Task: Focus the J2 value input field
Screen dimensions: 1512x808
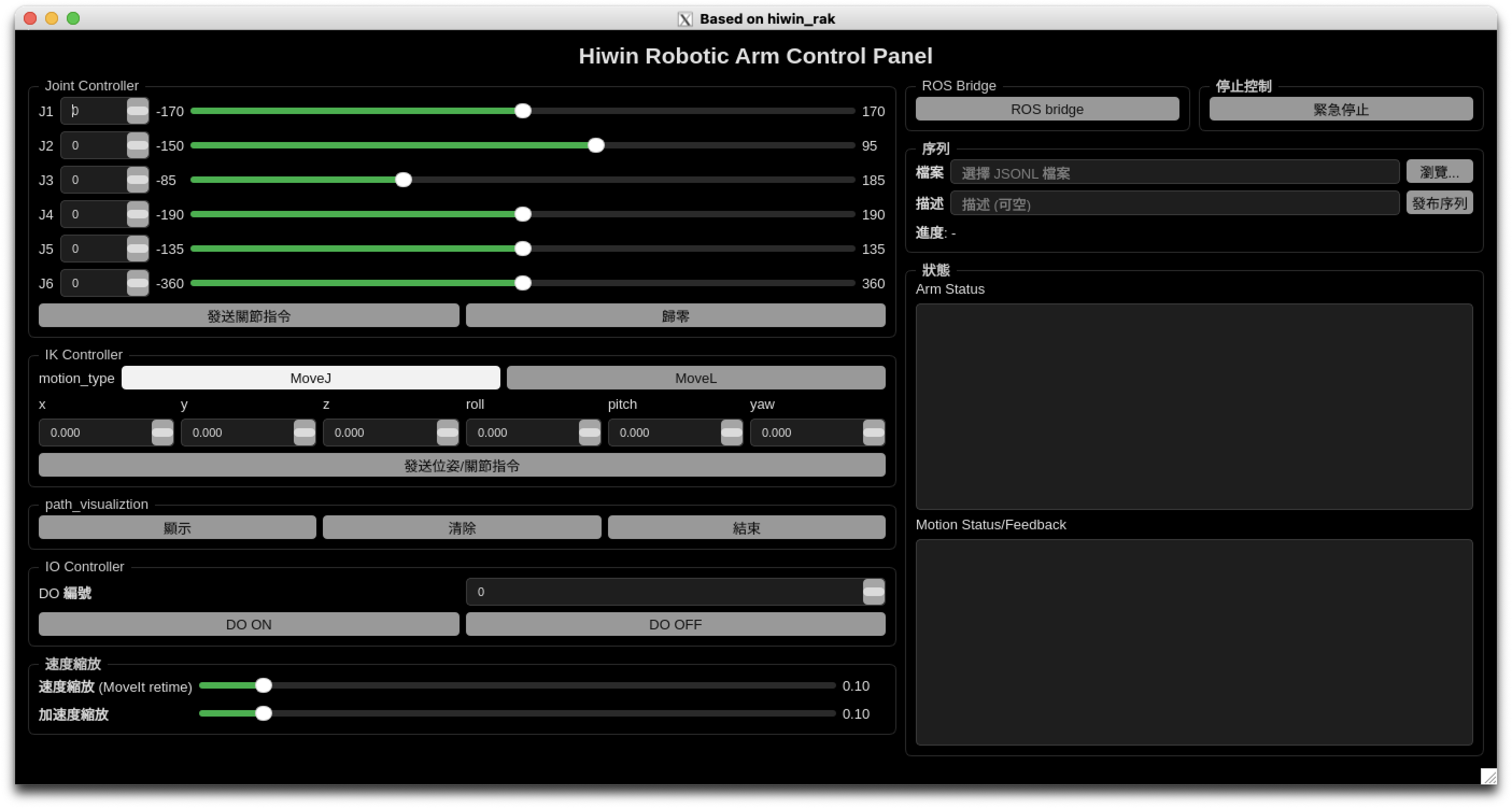Action: (94, 146)
